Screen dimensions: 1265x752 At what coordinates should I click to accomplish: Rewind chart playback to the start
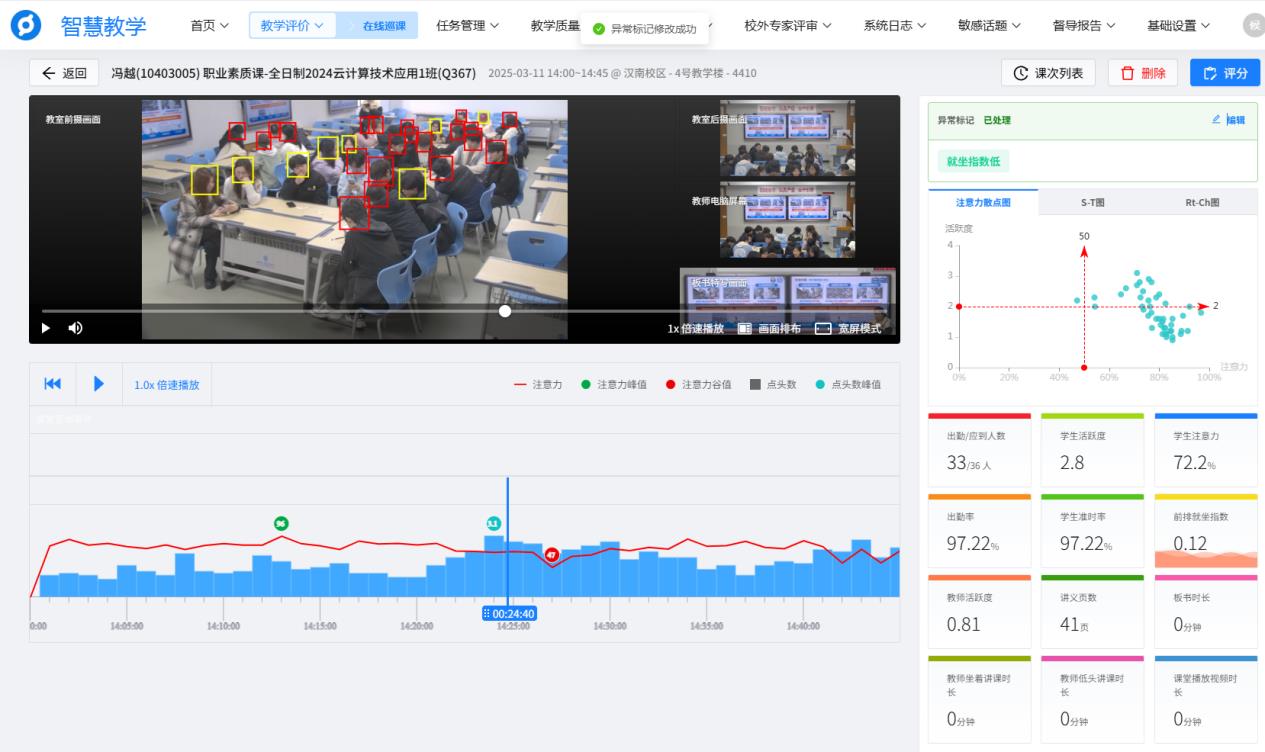click(x=53, y=384)
